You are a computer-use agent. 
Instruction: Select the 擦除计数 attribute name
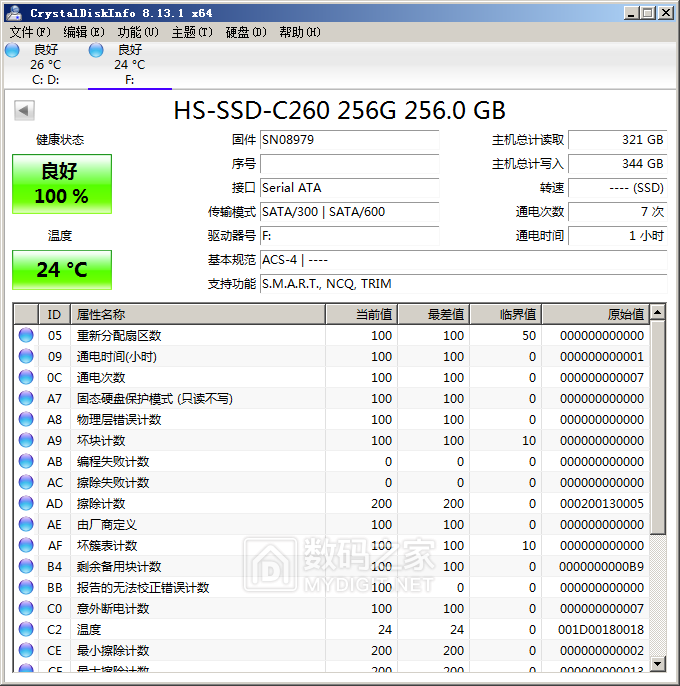(x=101, y=504)
